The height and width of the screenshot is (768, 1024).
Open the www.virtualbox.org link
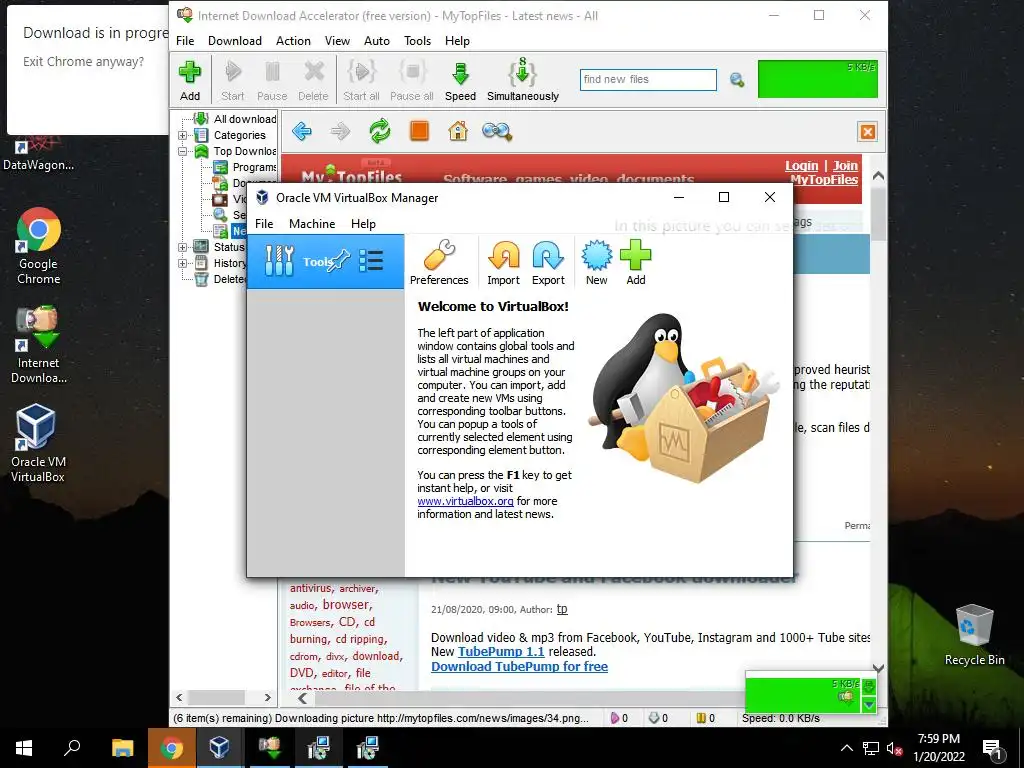(x=466, y=502)
